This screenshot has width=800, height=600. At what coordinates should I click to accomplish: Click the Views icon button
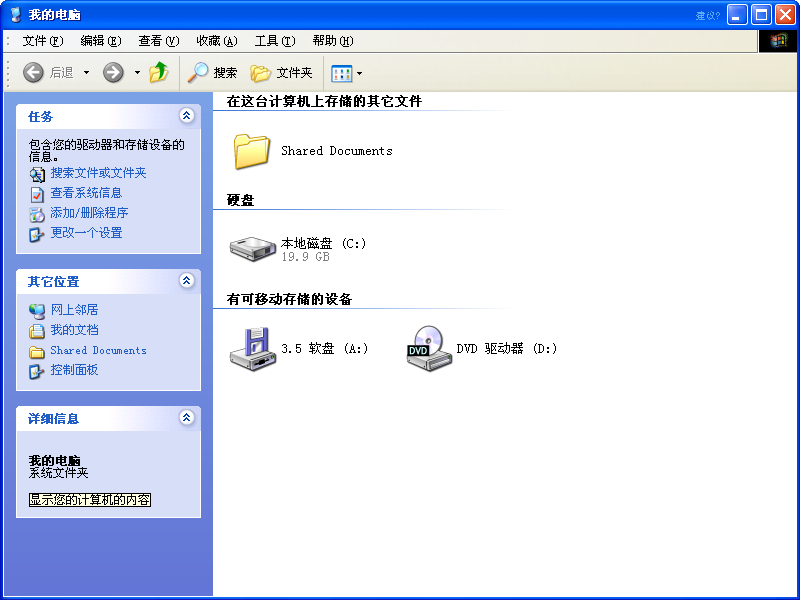tap(341, 73)
